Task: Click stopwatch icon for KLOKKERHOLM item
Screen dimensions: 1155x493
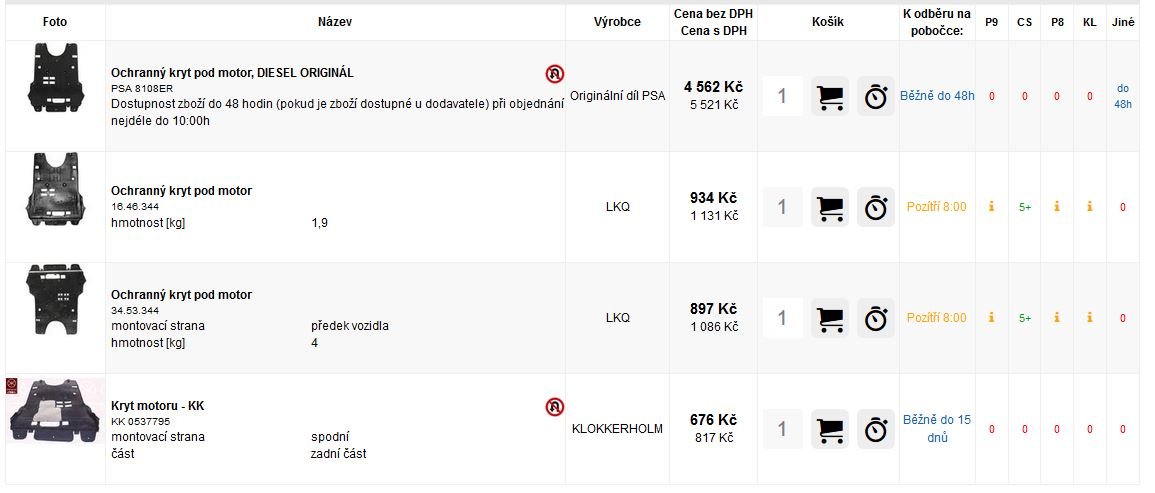Action: (x=876, y=429)
